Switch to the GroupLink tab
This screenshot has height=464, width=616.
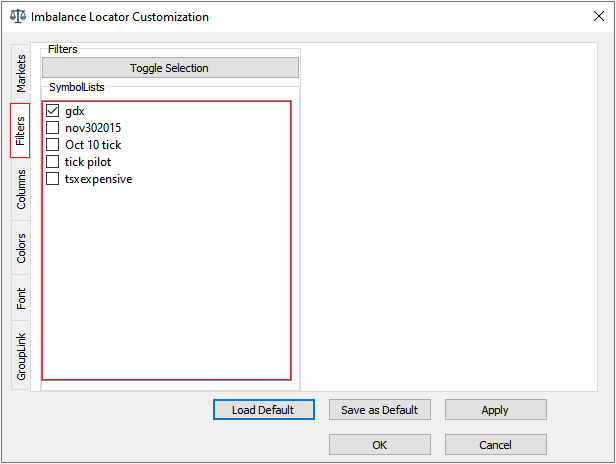pyautogui.click(x=22, y=356)
